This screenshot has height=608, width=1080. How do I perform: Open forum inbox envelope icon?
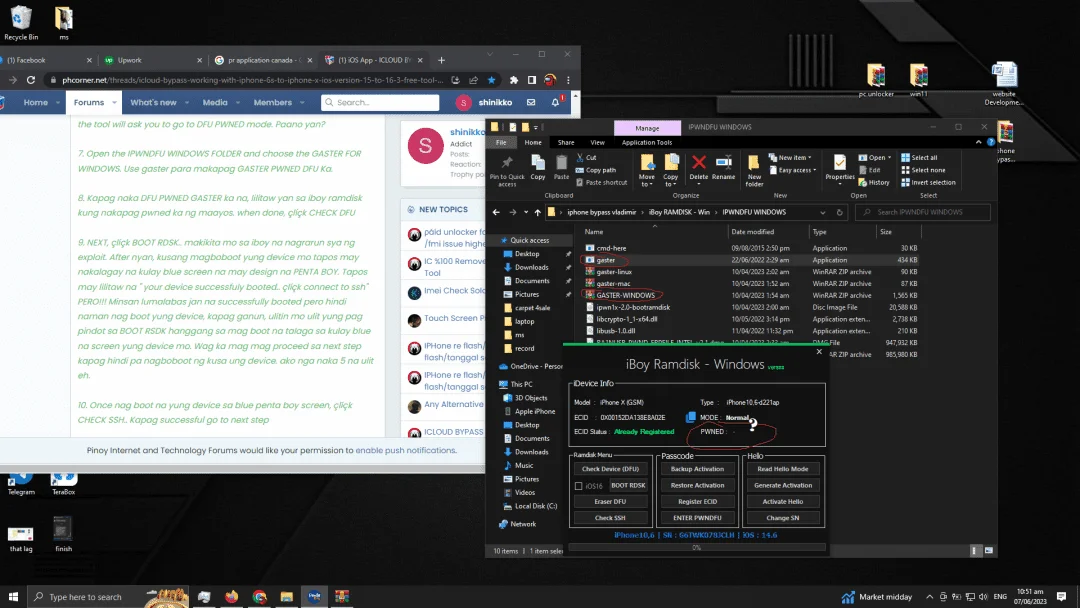(531, 102)
